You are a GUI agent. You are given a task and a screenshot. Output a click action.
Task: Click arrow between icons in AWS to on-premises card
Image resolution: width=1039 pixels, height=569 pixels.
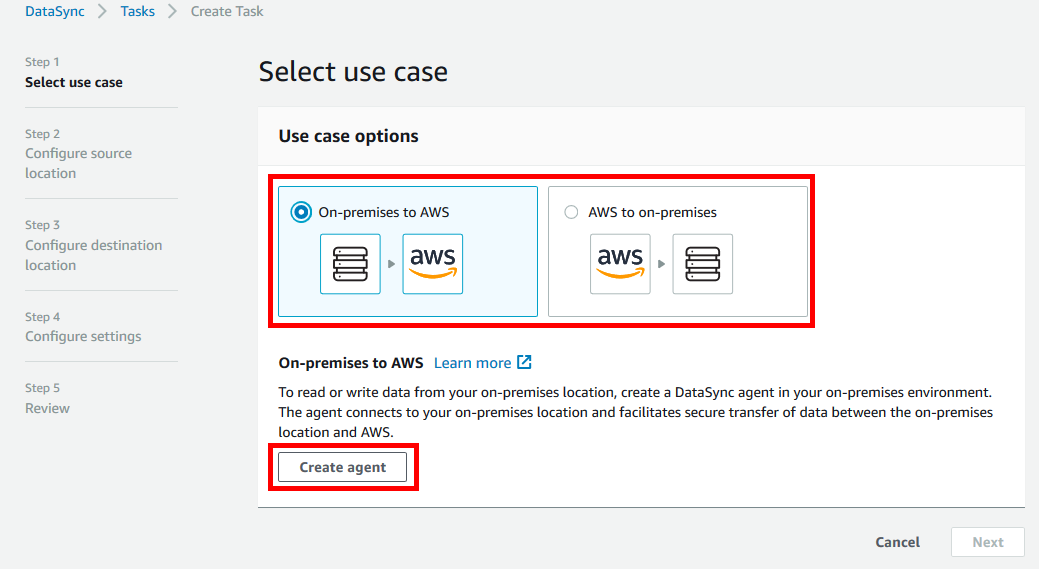pyautogui.click(x=661, y=265)
